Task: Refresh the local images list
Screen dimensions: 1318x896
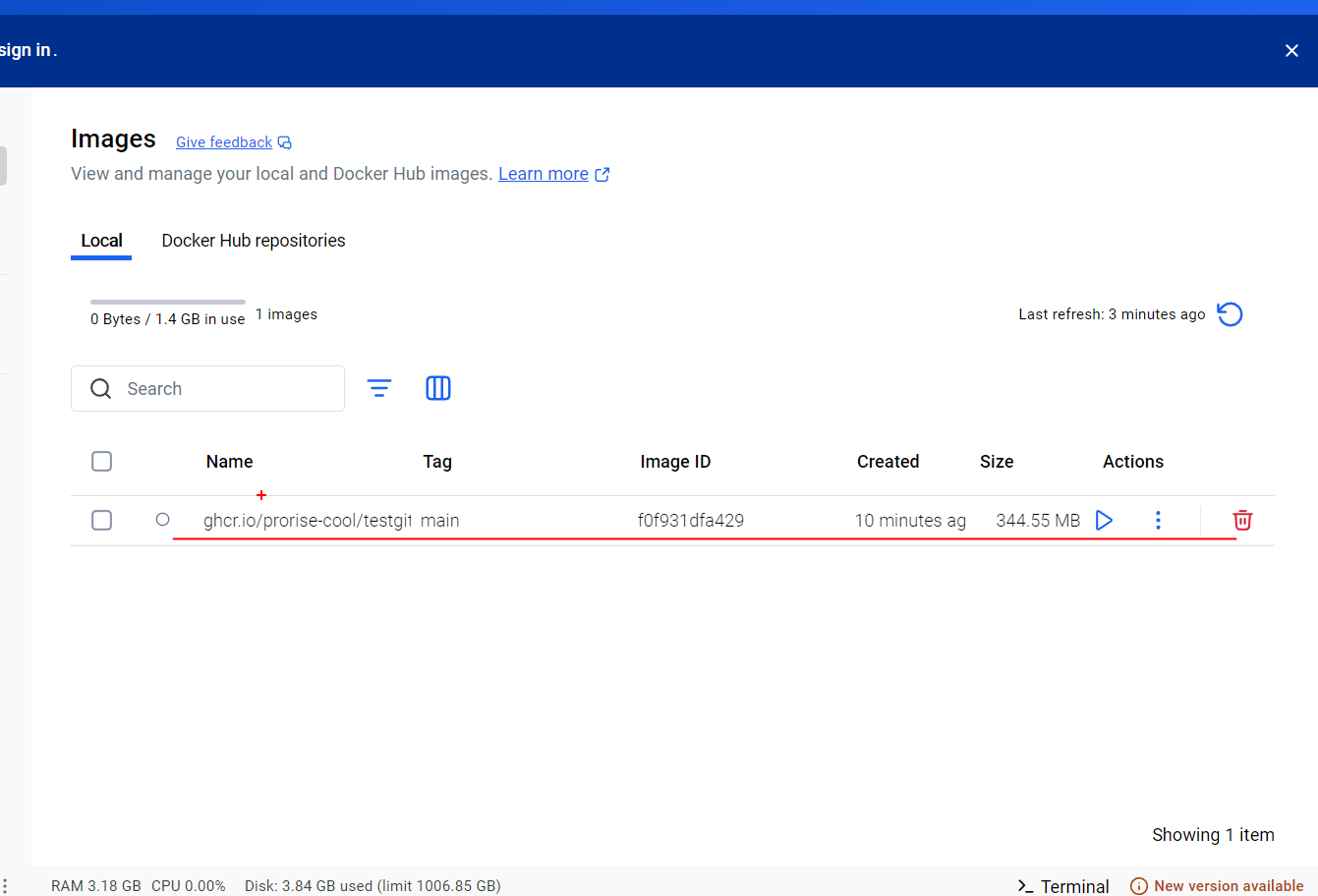Action: (1230, 314)
